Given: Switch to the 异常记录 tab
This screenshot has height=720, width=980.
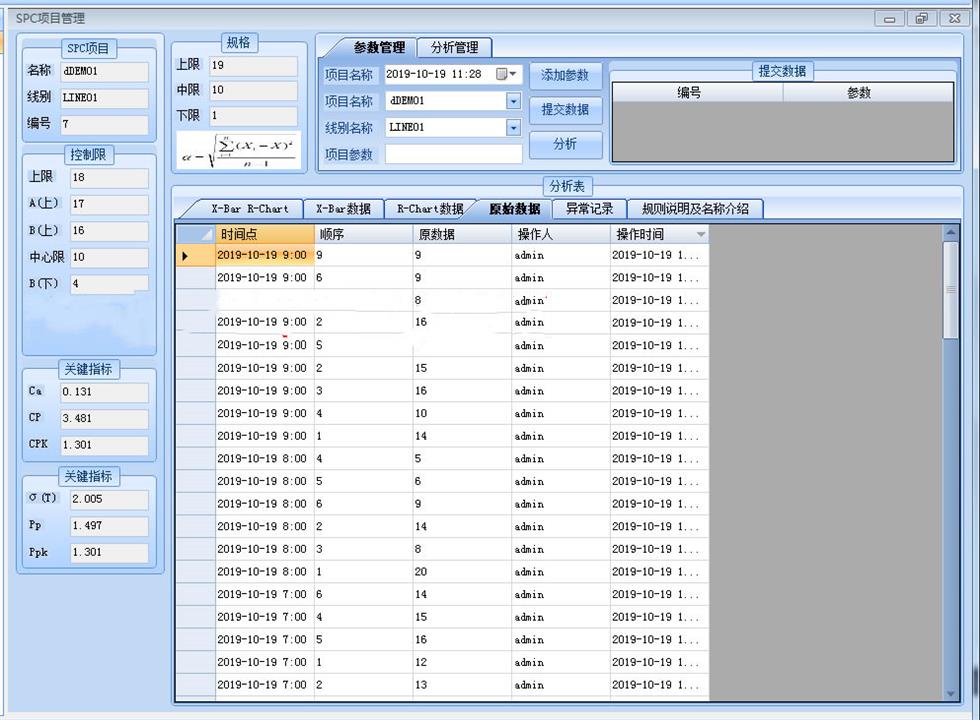Looking at the screenshot, I should click(589, 209).
